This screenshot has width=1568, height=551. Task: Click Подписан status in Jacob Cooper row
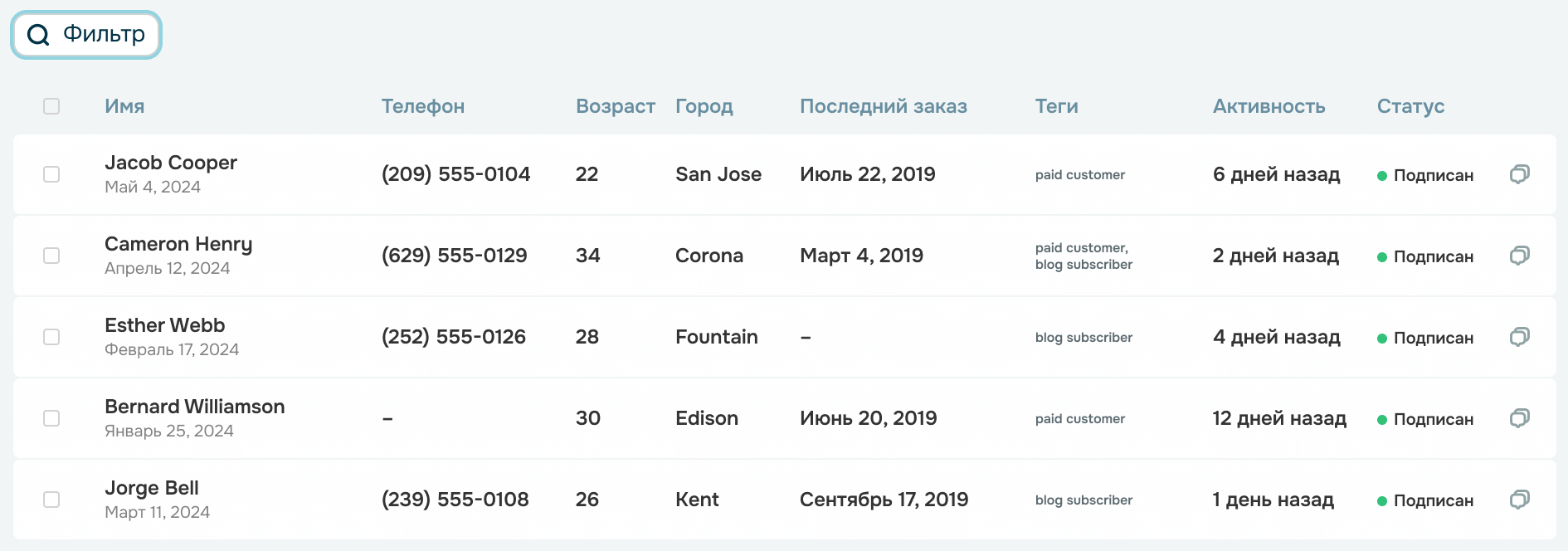(x=1425, y=175)
